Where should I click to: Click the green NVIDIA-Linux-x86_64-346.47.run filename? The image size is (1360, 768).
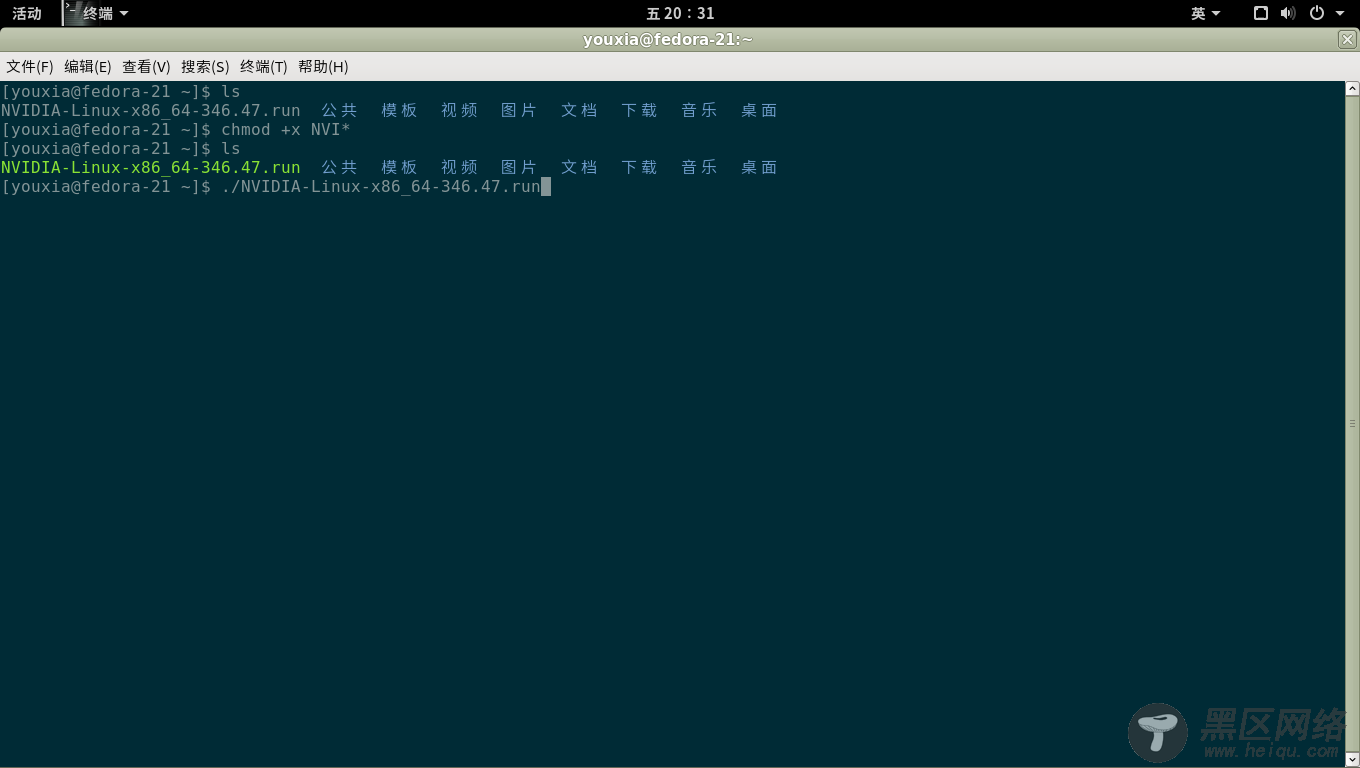coord(150,167)
